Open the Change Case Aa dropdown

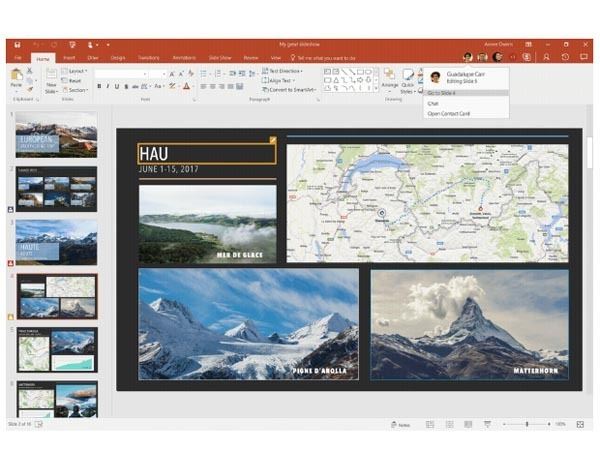pyautogui.click(x=158, y=86)
